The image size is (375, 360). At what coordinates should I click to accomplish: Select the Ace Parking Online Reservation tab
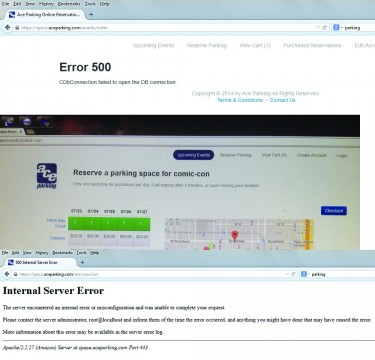pos(45,15)
